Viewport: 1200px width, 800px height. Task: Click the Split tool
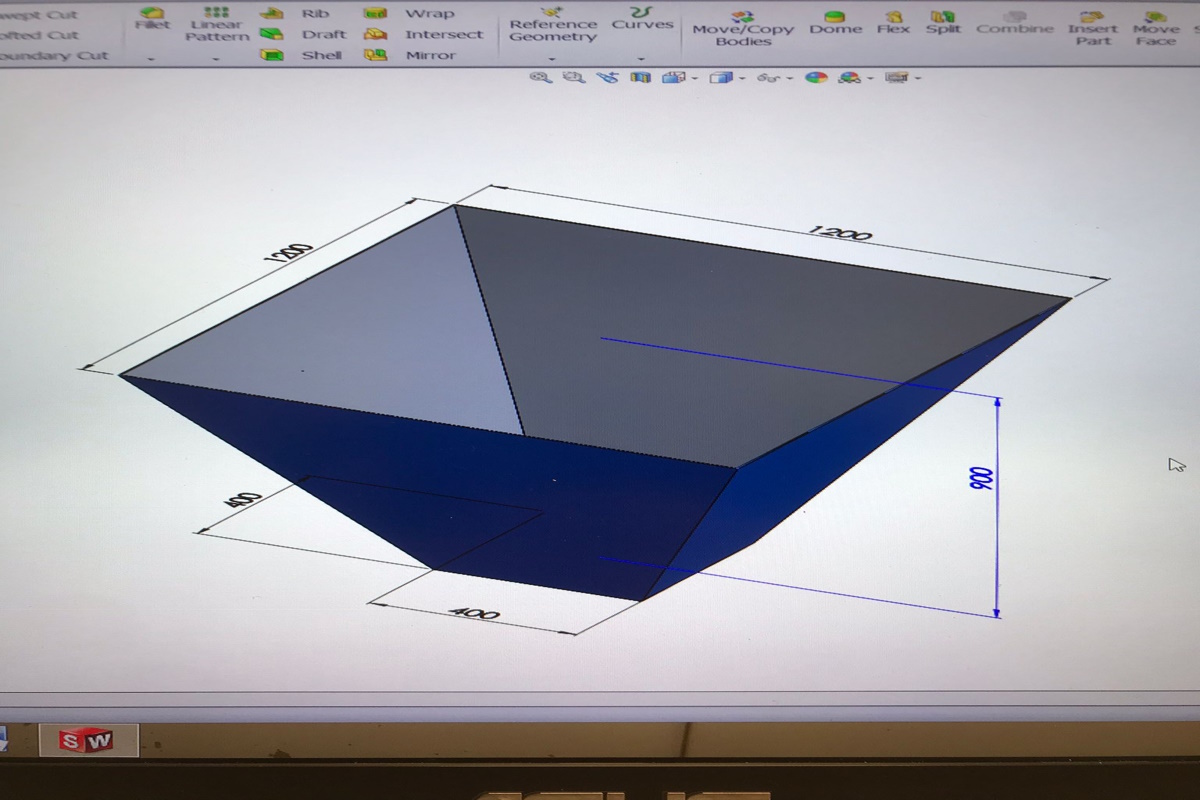(942, 22)
